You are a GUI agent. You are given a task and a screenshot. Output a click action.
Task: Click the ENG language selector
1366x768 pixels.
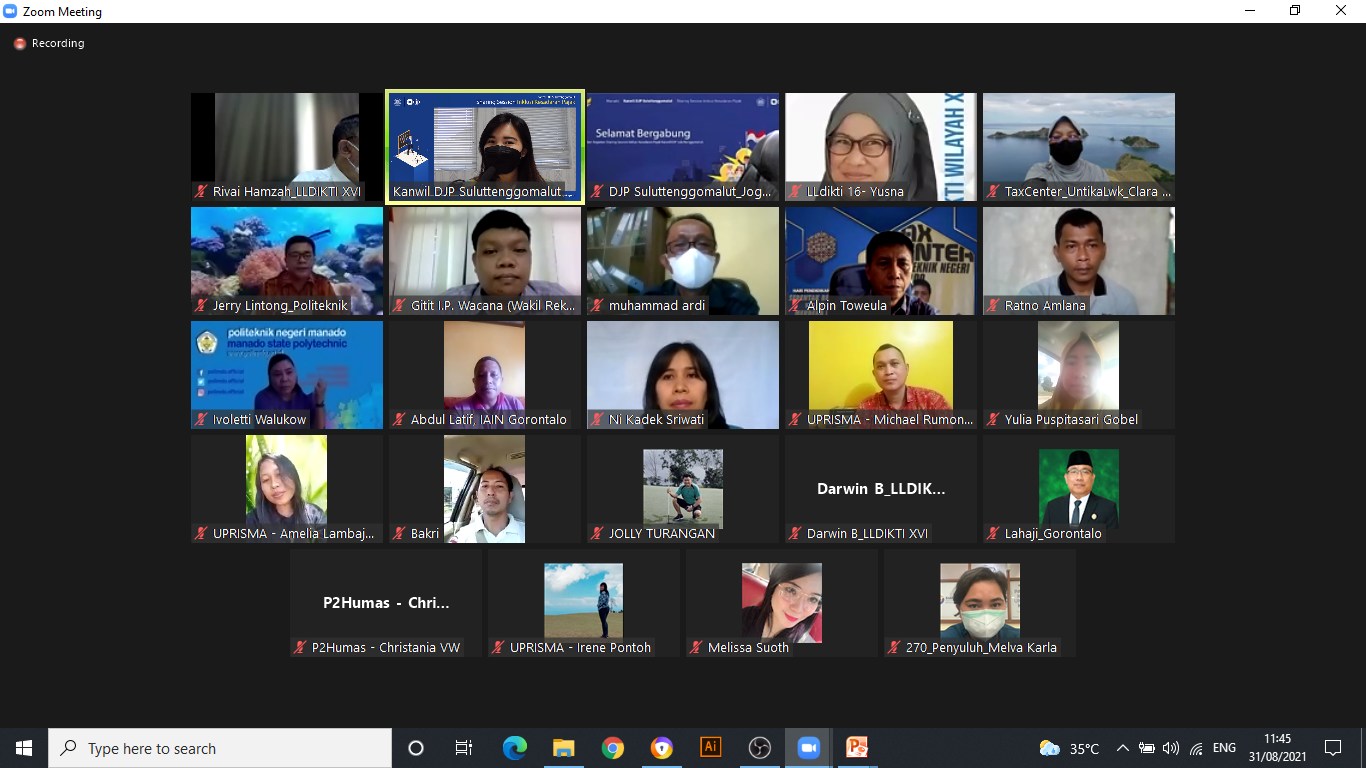tap(1224, 748)
